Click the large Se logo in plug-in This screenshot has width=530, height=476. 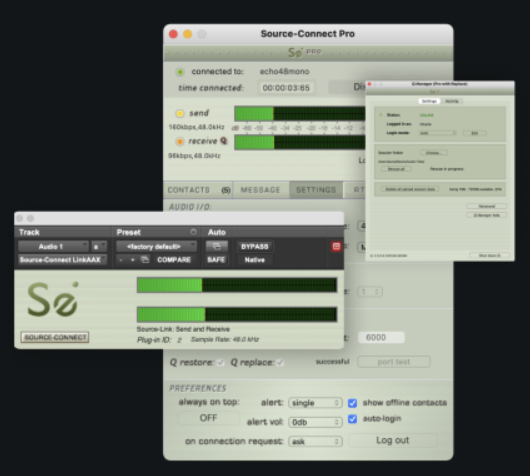point(53,299)
